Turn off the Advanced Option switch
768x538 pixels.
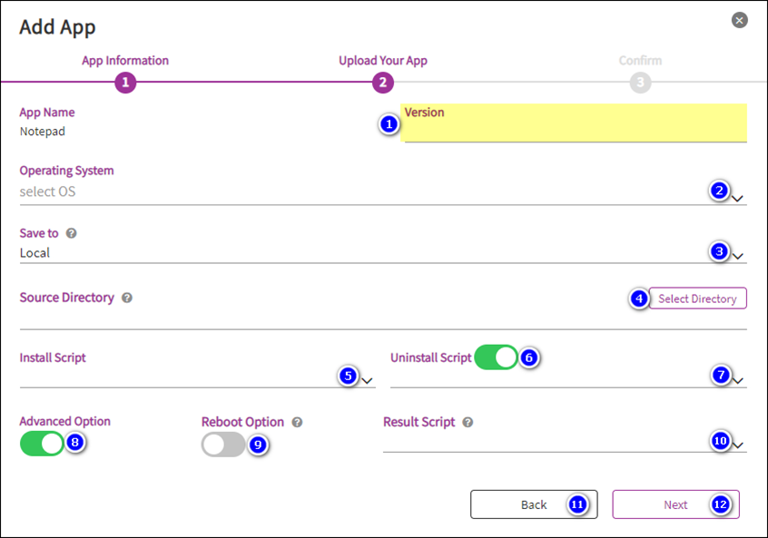[x=41, y=443]
